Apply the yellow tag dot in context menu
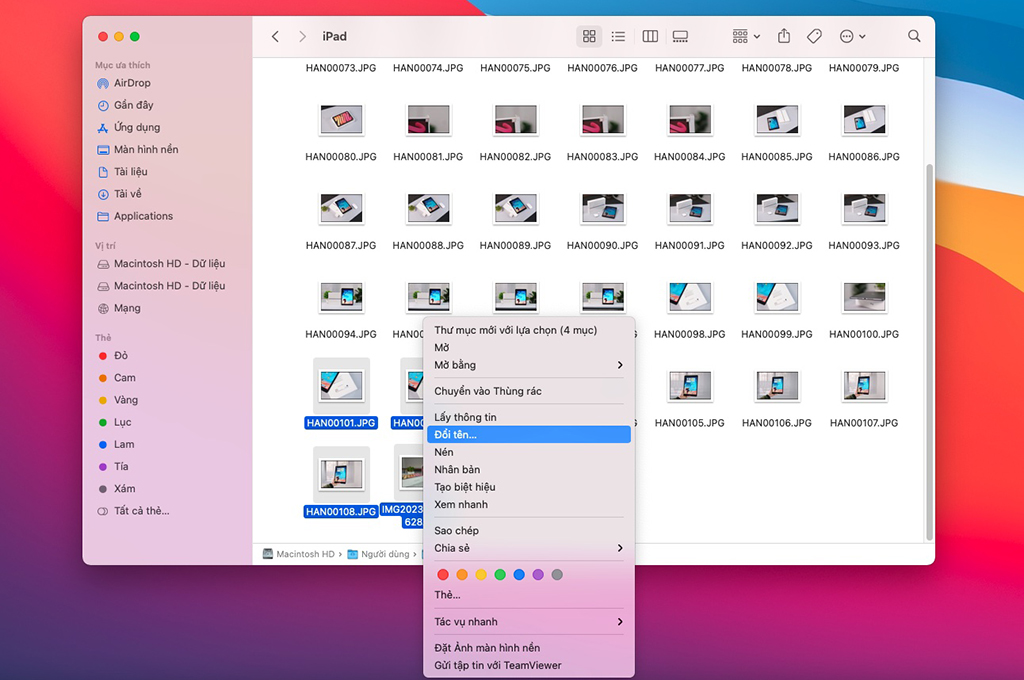 481,575
